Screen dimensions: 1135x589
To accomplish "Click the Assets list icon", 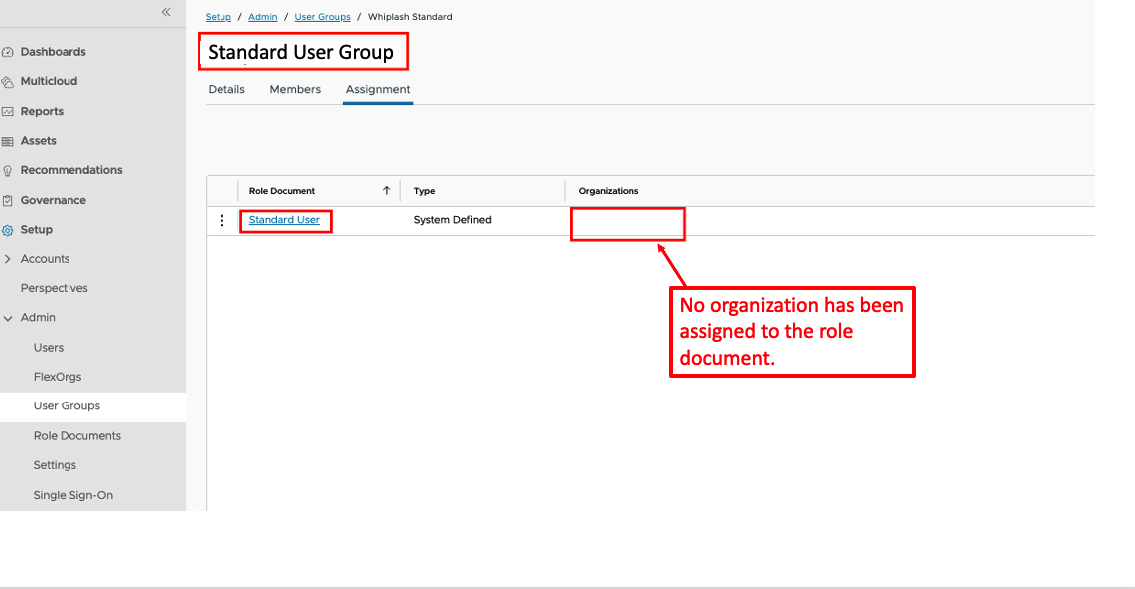I will pos(7,141).
